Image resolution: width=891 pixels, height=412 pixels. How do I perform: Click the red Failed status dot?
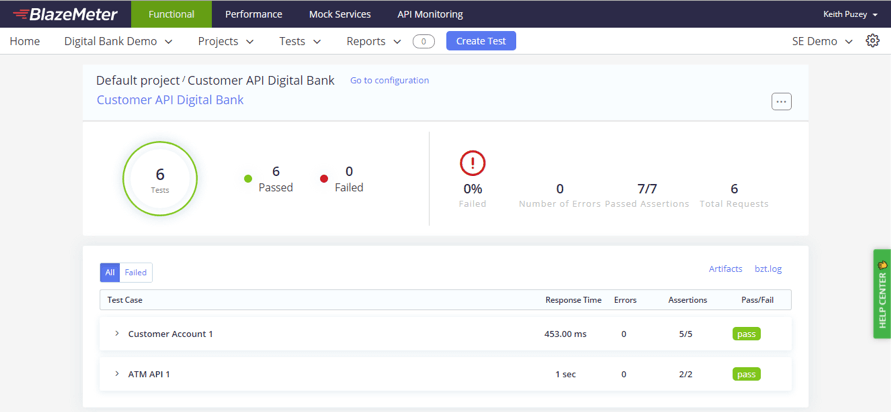(x=324, y=179)
